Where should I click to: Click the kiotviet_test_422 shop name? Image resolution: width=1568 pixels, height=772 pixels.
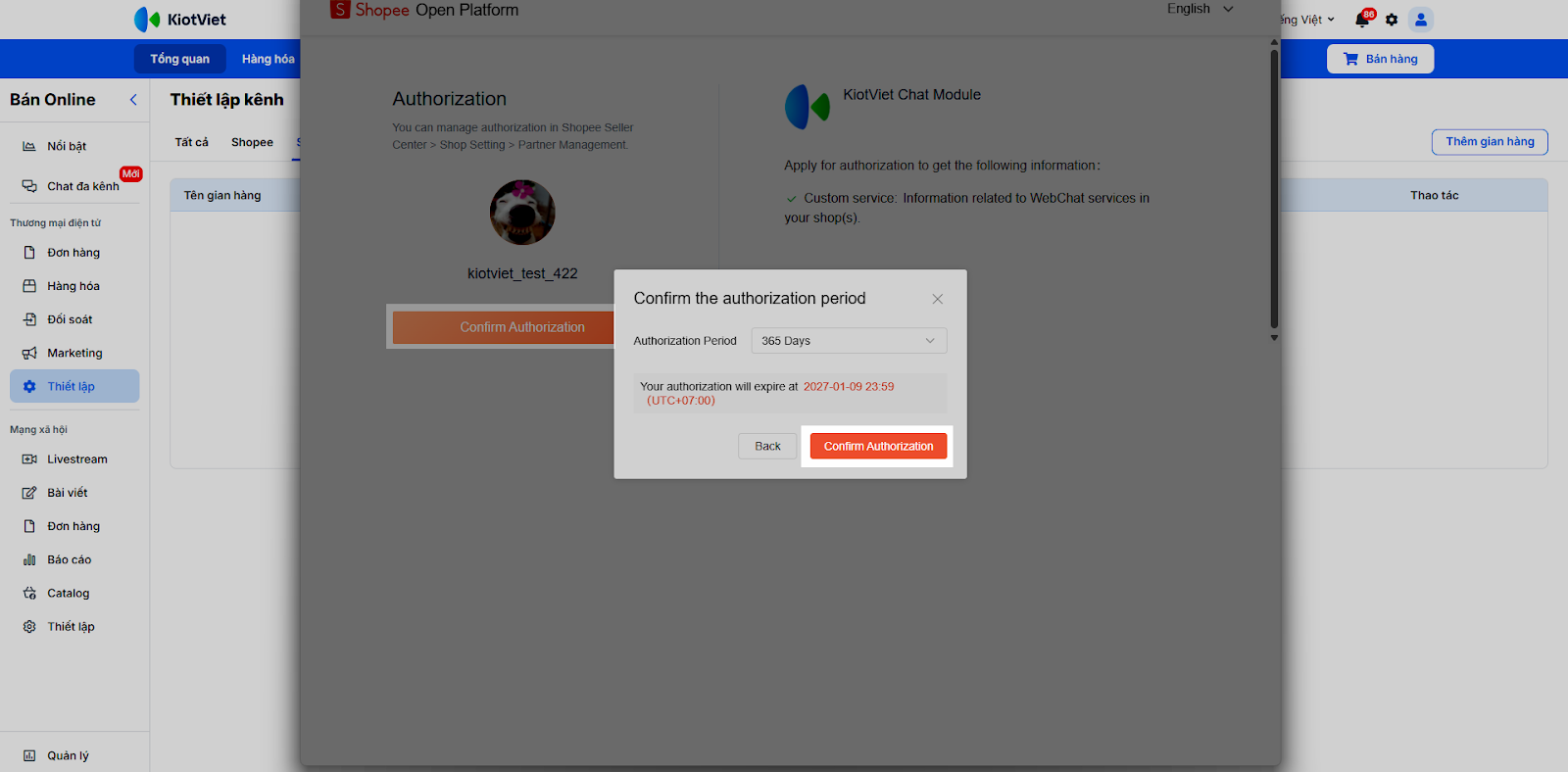(522, 273)
